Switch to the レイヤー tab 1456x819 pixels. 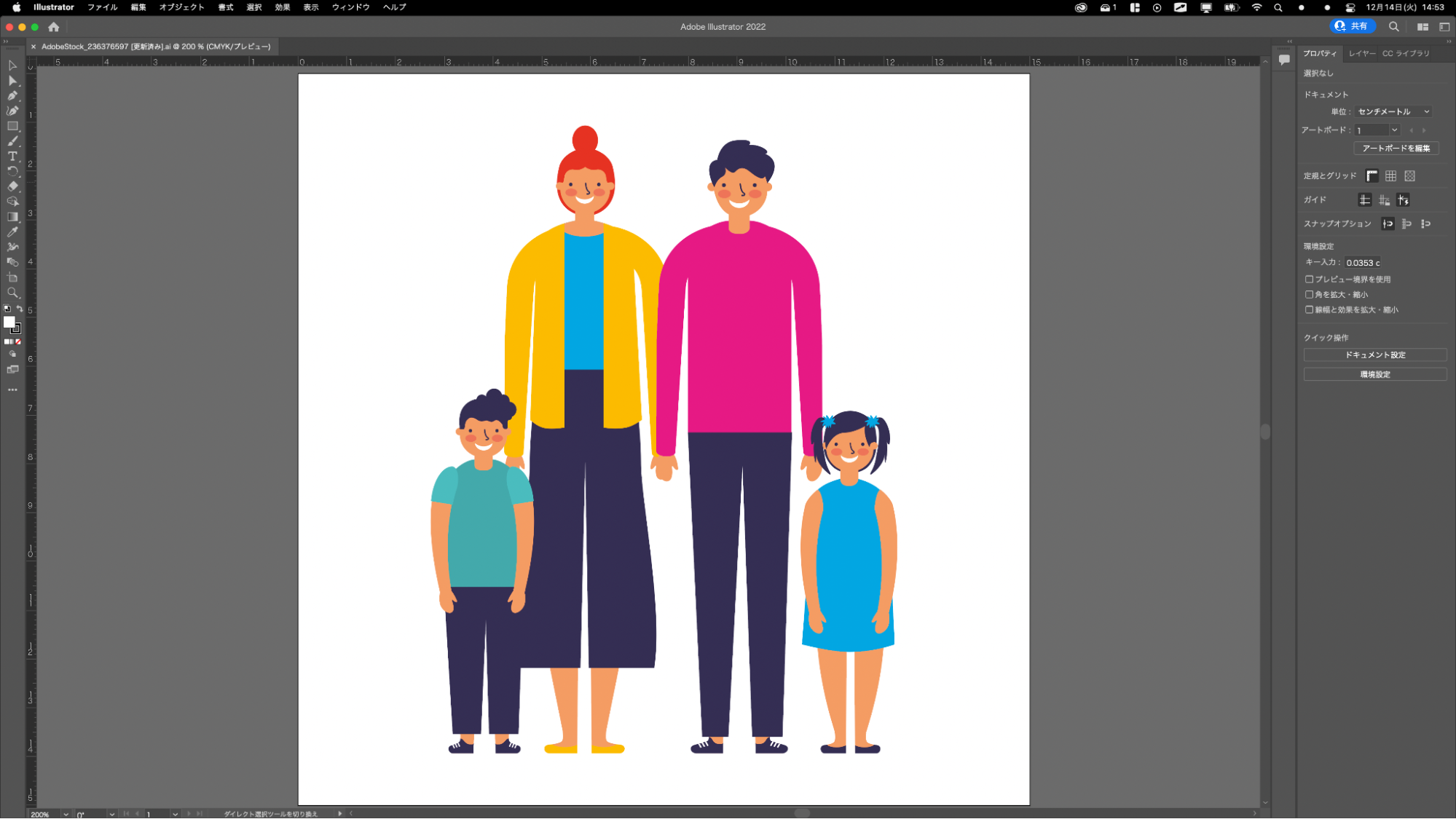(x=1361, y=53)
